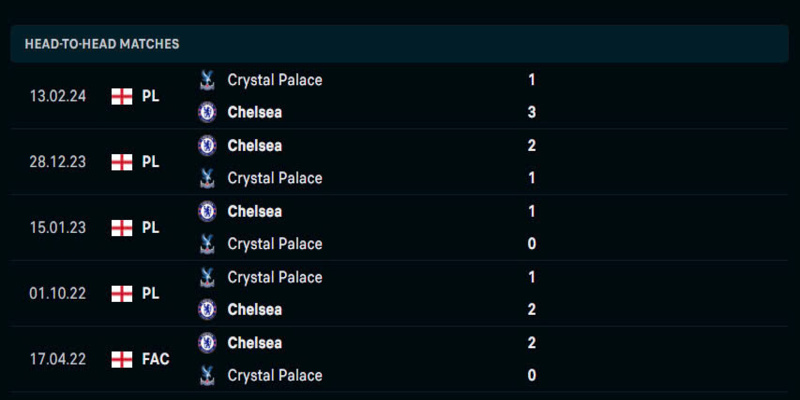
Task: Select the FAC competition label
Action: coord(156,359)
